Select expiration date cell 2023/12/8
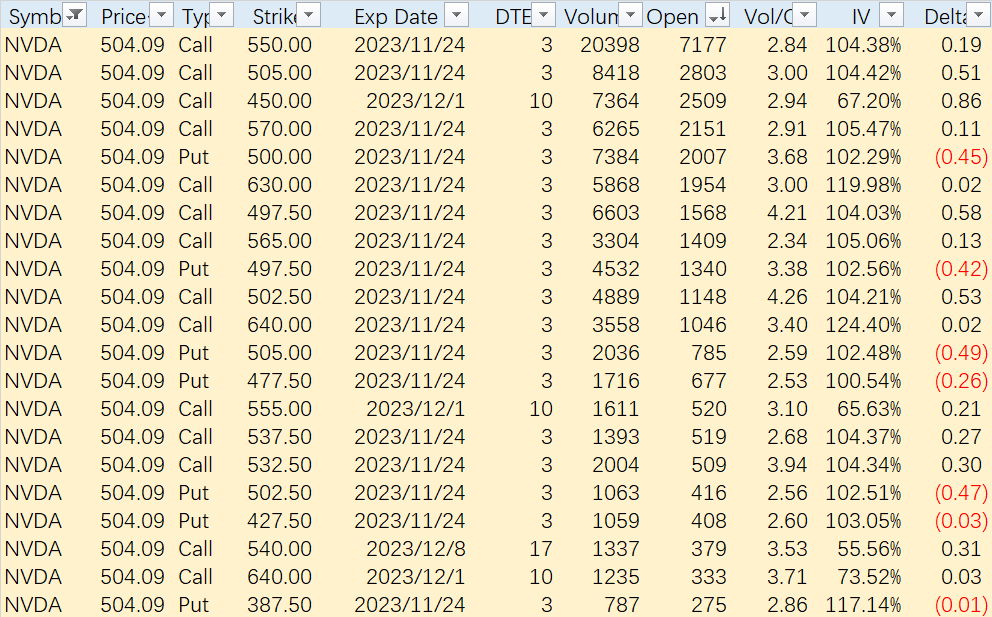 click(415, 548)
